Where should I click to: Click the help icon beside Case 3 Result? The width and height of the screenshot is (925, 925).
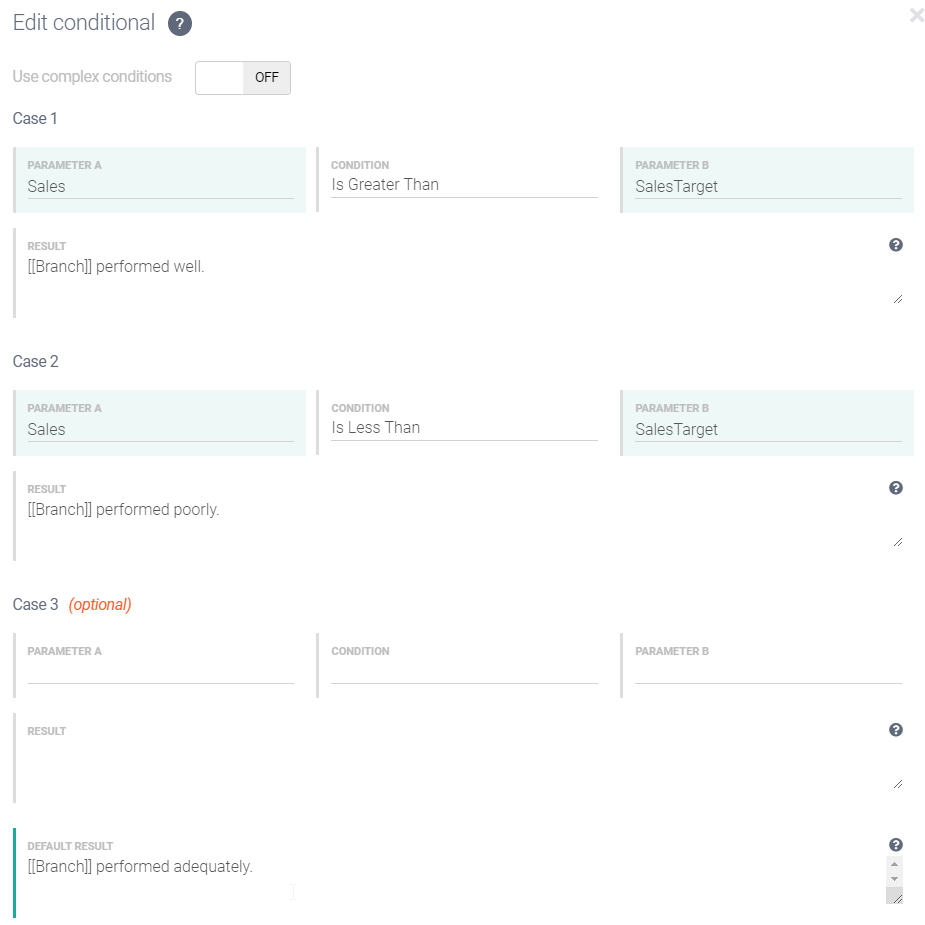(895, 730)
